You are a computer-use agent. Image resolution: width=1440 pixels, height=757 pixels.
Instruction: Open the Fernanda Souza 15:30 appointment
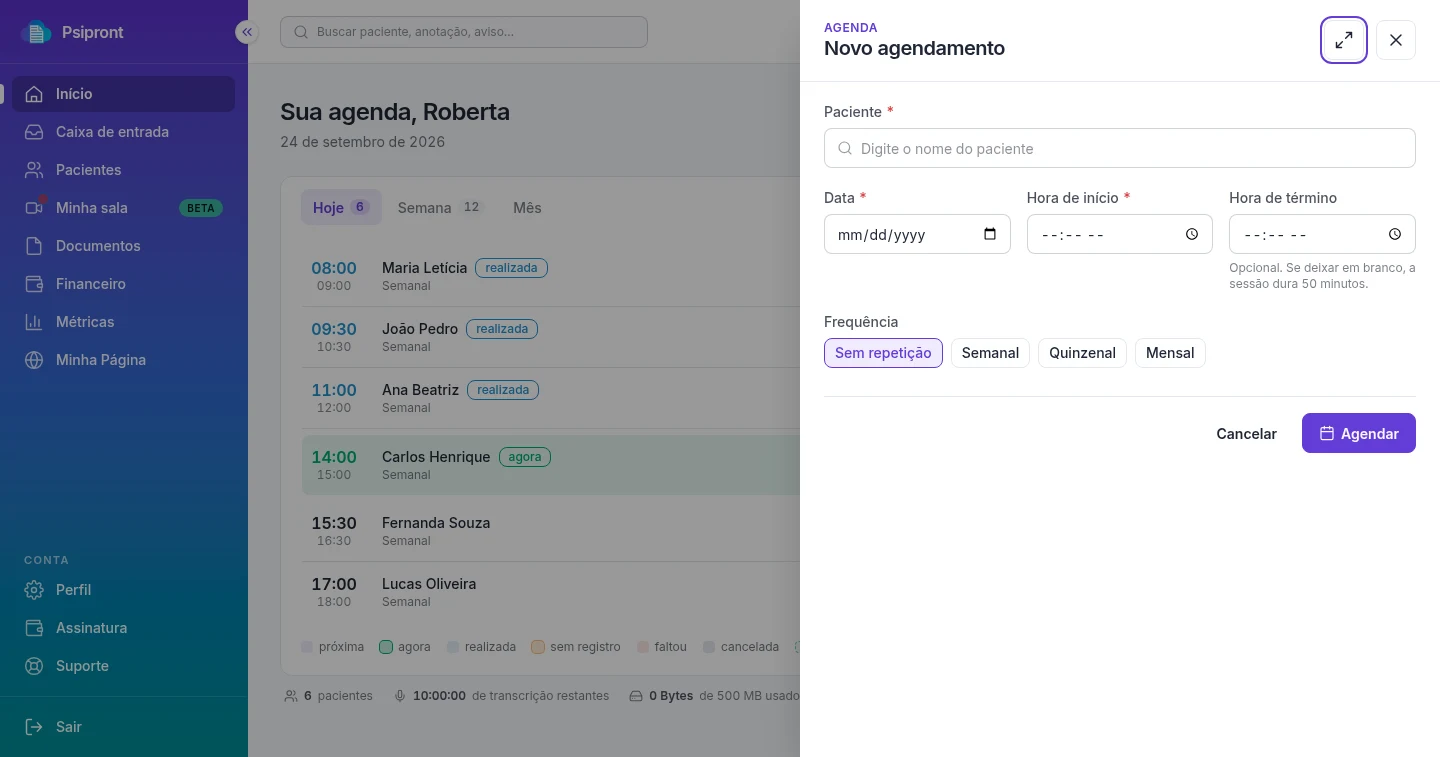point(551,531)
